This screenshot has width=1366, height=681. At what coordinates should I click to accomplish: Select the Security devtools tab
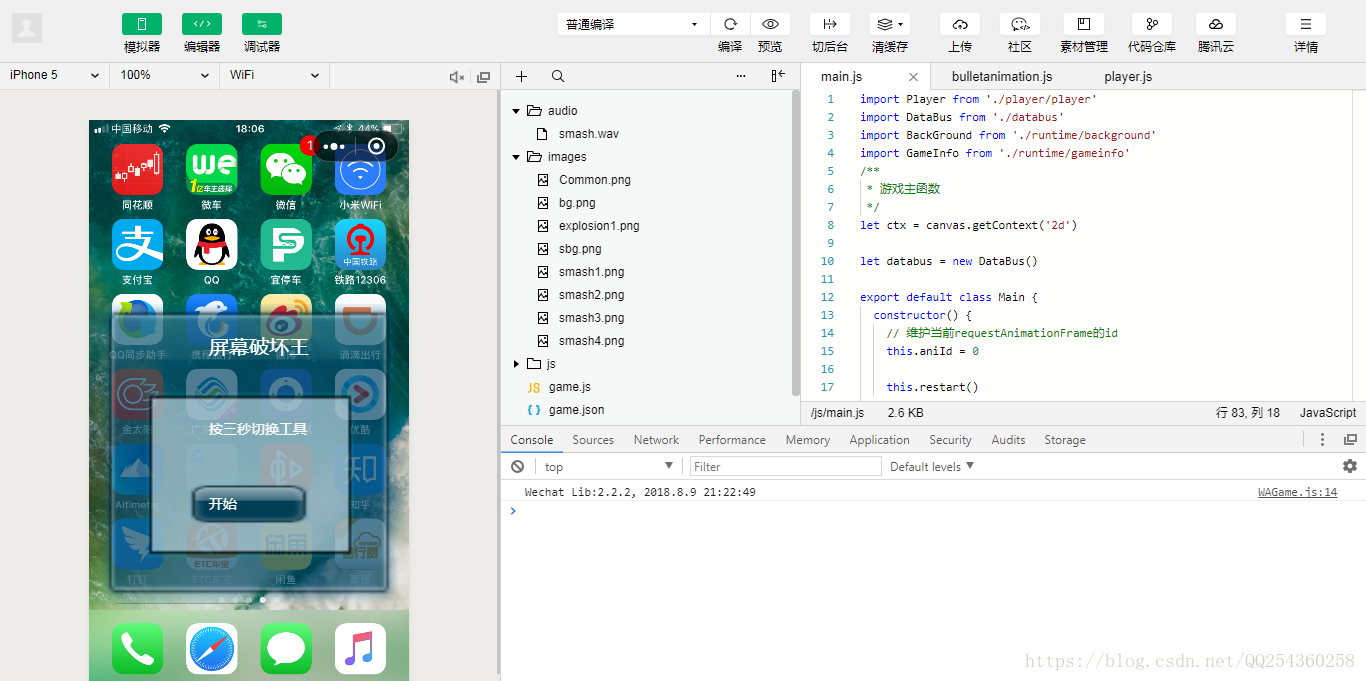coord(950,440)
